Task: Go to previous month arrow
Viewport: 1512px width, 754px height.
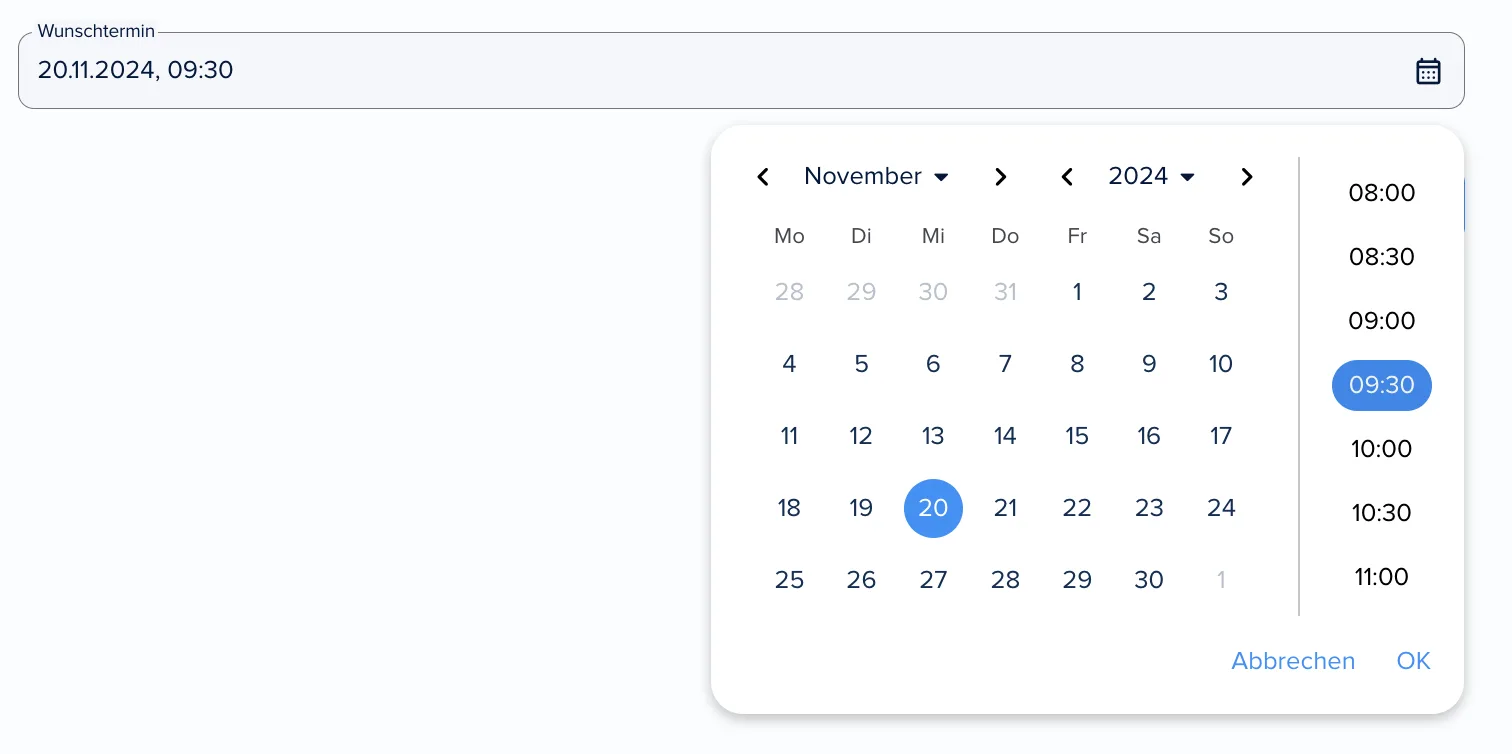Action: 763,177
